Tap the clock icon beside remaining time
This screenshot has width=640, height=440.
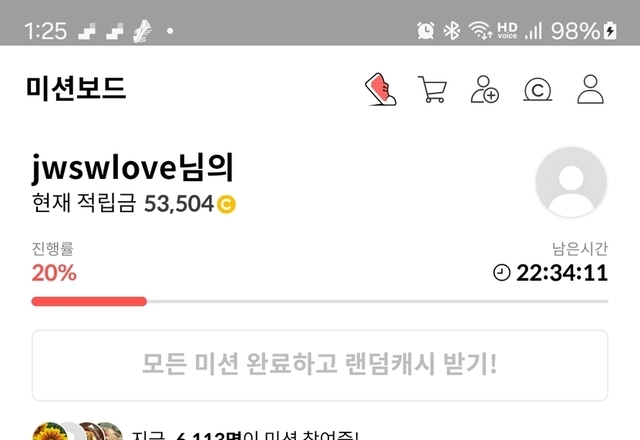tap(502, 273)
